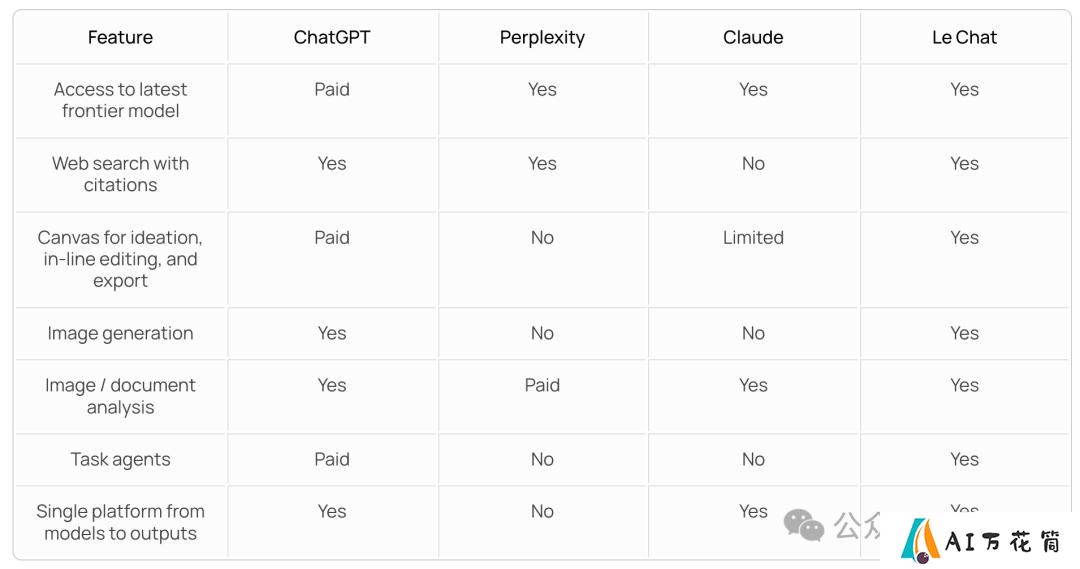
Task: Click the Access to latest frontier model row label
Action: tap(121, 100)
